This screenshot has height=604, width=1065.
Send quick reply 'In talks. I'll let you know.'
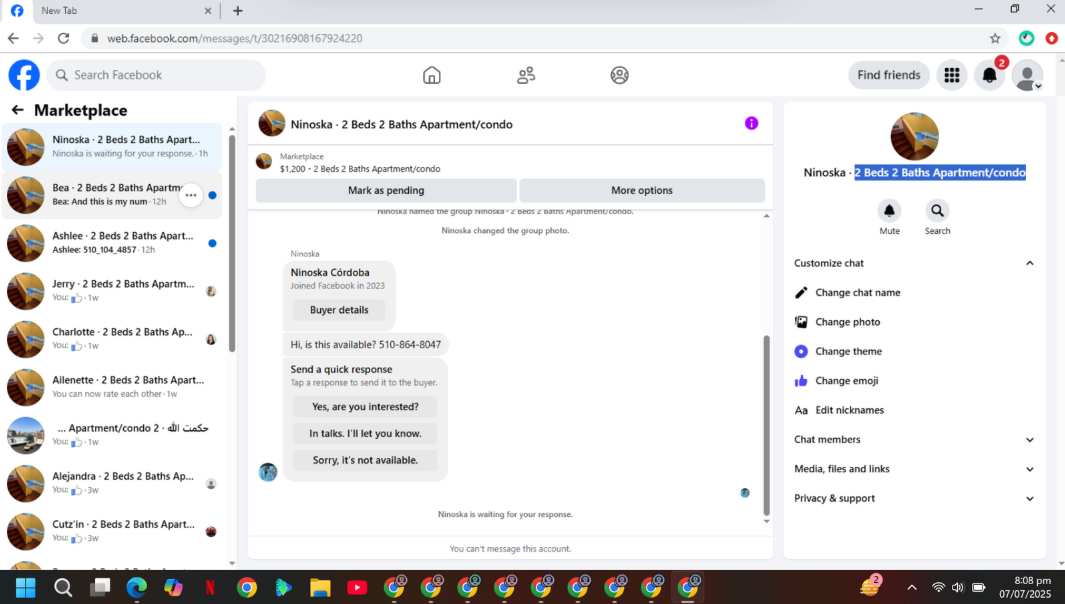coord(365,433)
